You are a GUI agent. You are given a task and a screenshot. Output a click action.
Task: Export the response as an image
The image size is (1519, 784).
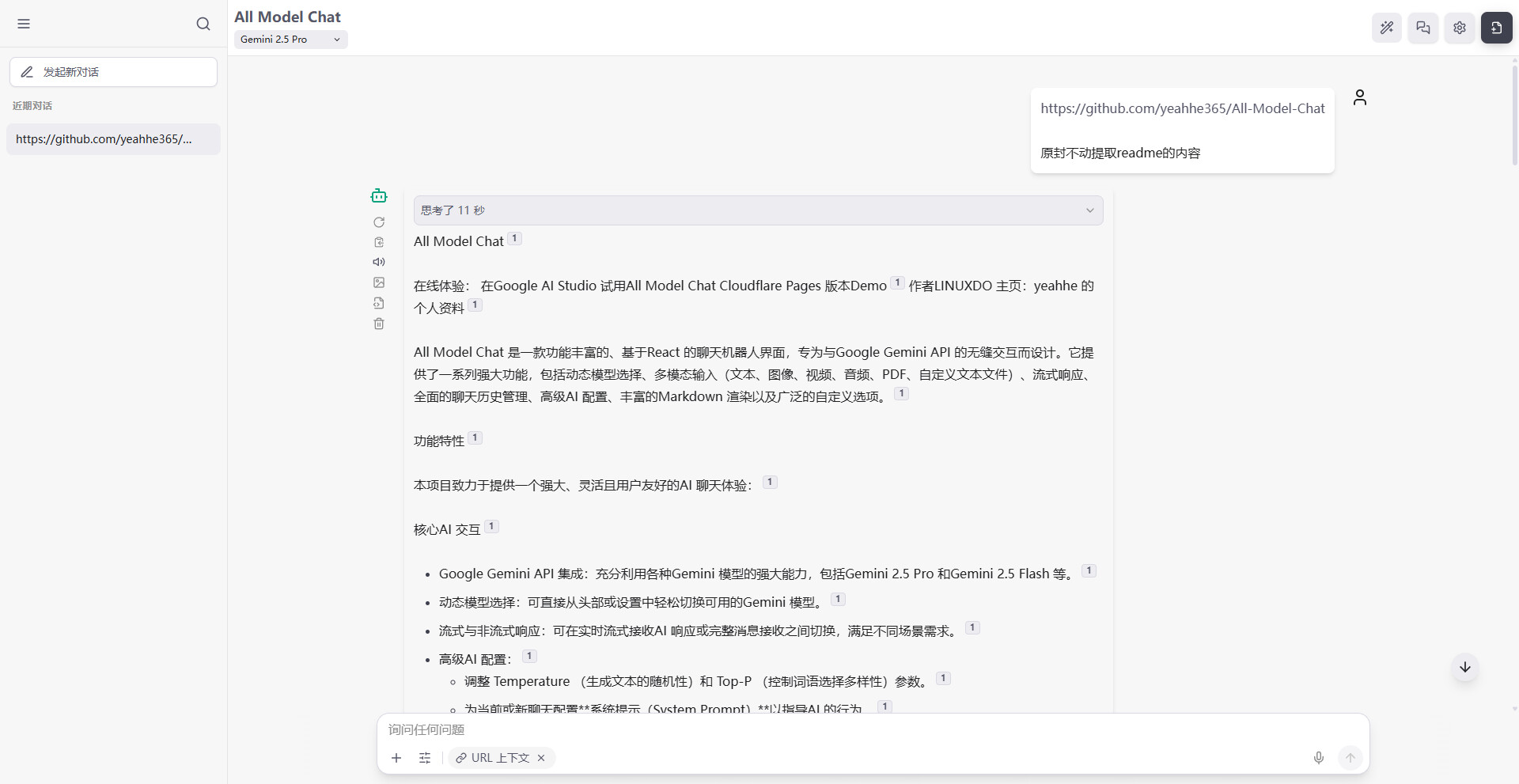pos(379,282)
